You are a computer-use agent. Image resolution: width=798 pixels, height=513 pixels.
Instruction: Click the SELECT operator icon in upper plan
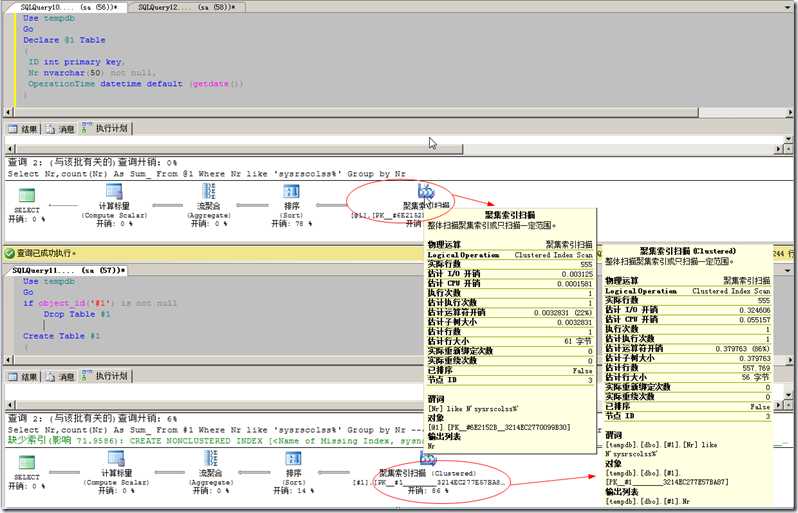tap(27, 195)
